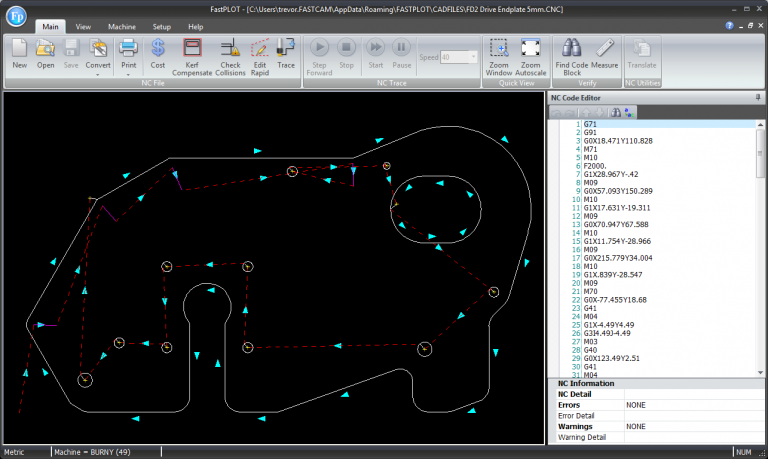The height and width of the screenshot is (459, 768).
Task: Open the Machine ribbon tab
Action: pyautogui.click(x=122, y=26)
